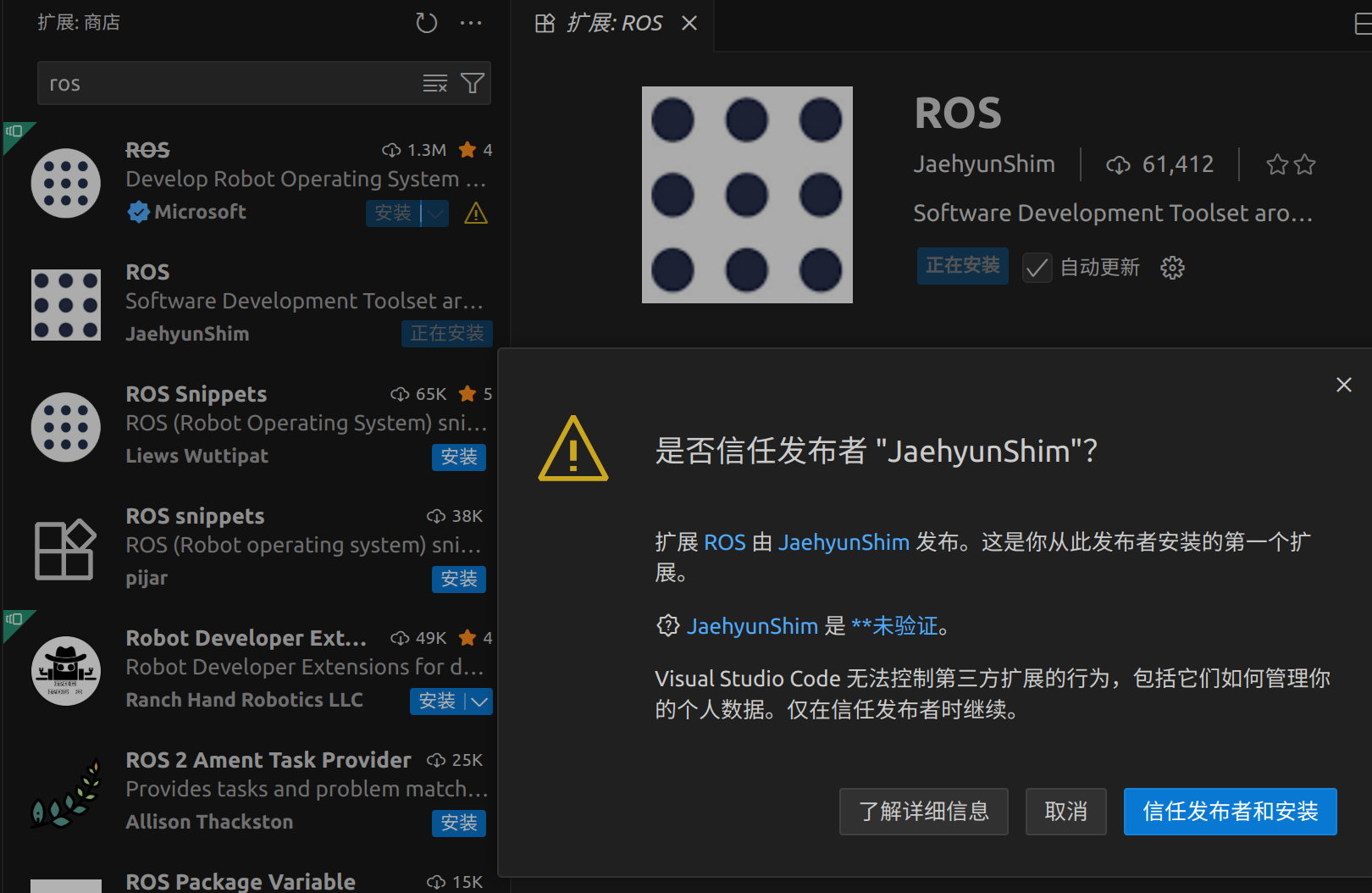
Task: Open the Microsoft ROS extension icon
Action: tap(66, 183)
